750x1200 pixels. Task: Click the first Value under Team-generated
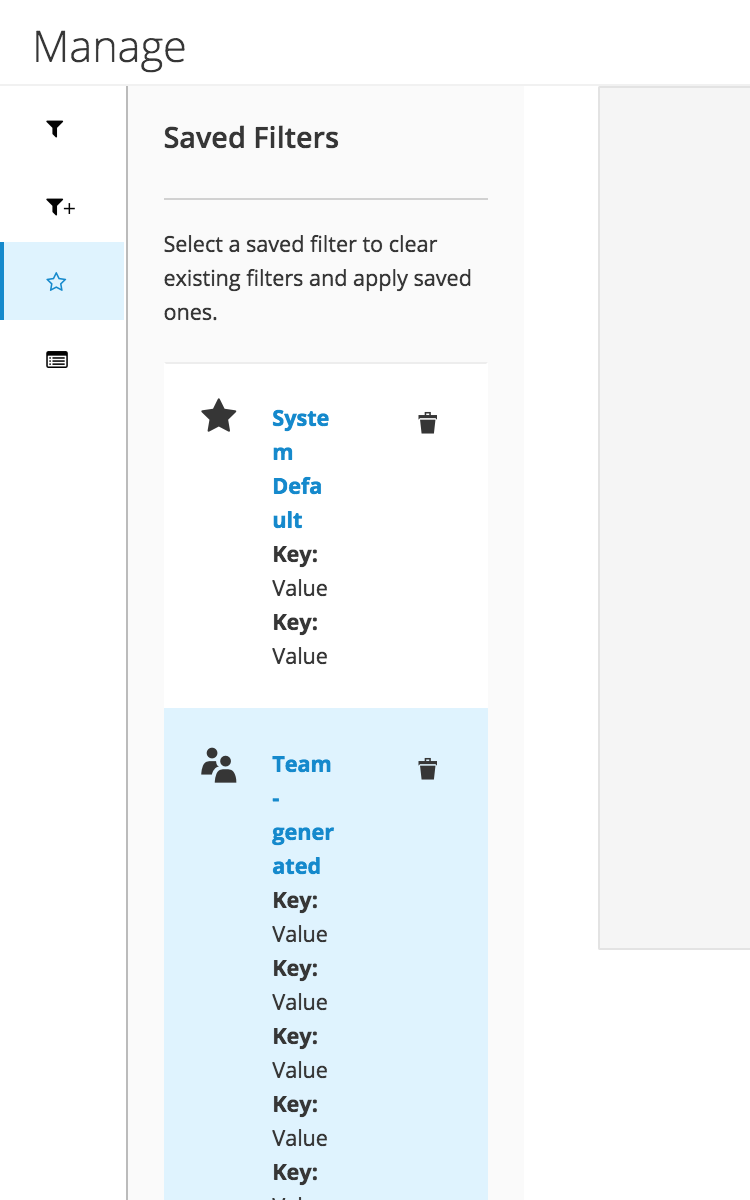tap(300, 934)
